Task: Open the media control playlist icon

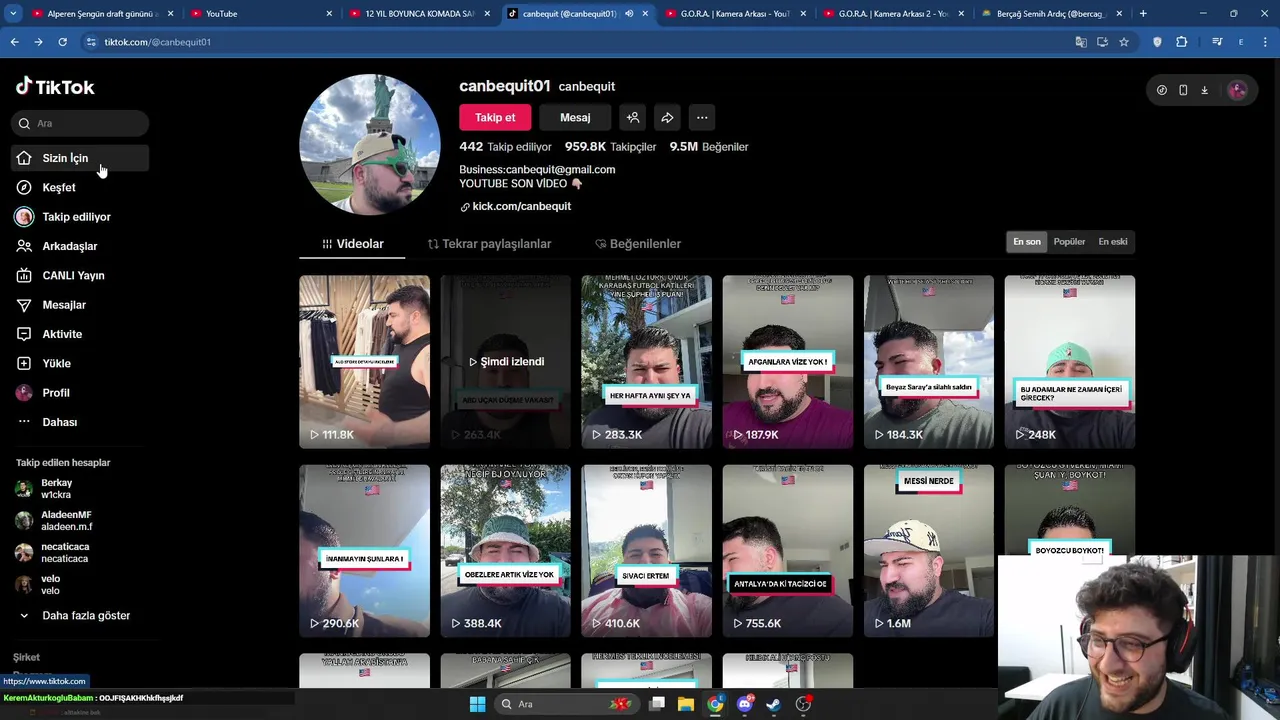Action: [x=1217, y=42]
